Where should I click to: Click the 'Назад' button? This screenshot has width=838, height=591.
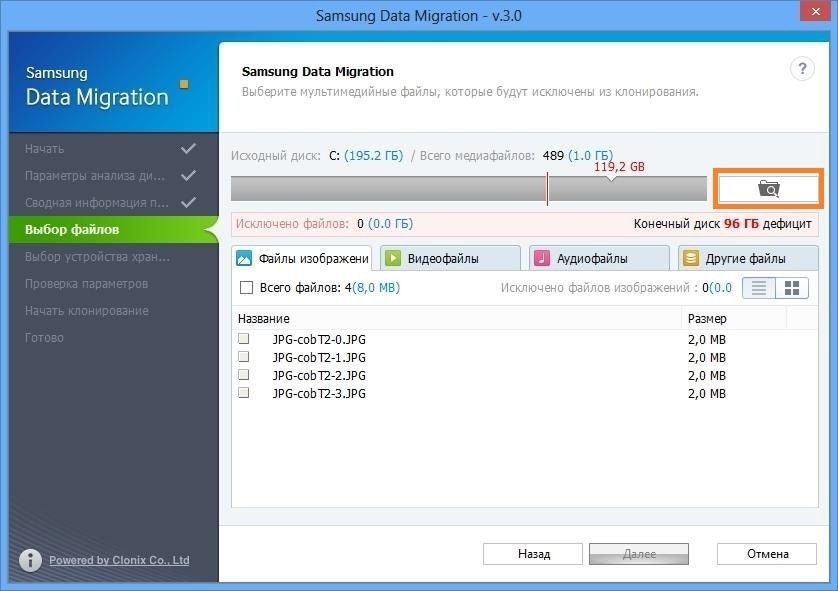(533, 554)
